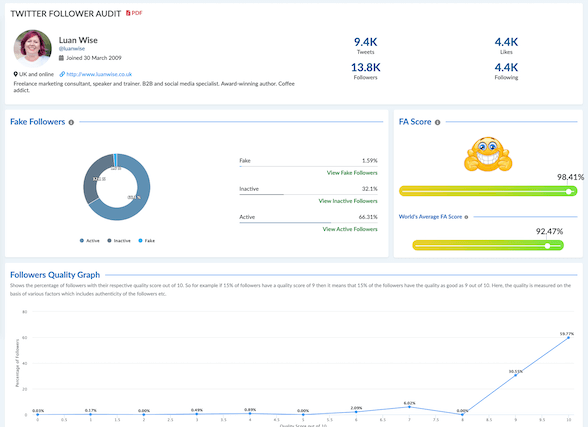Click the 59.77% data point on graph

click(x=568, y=337)
